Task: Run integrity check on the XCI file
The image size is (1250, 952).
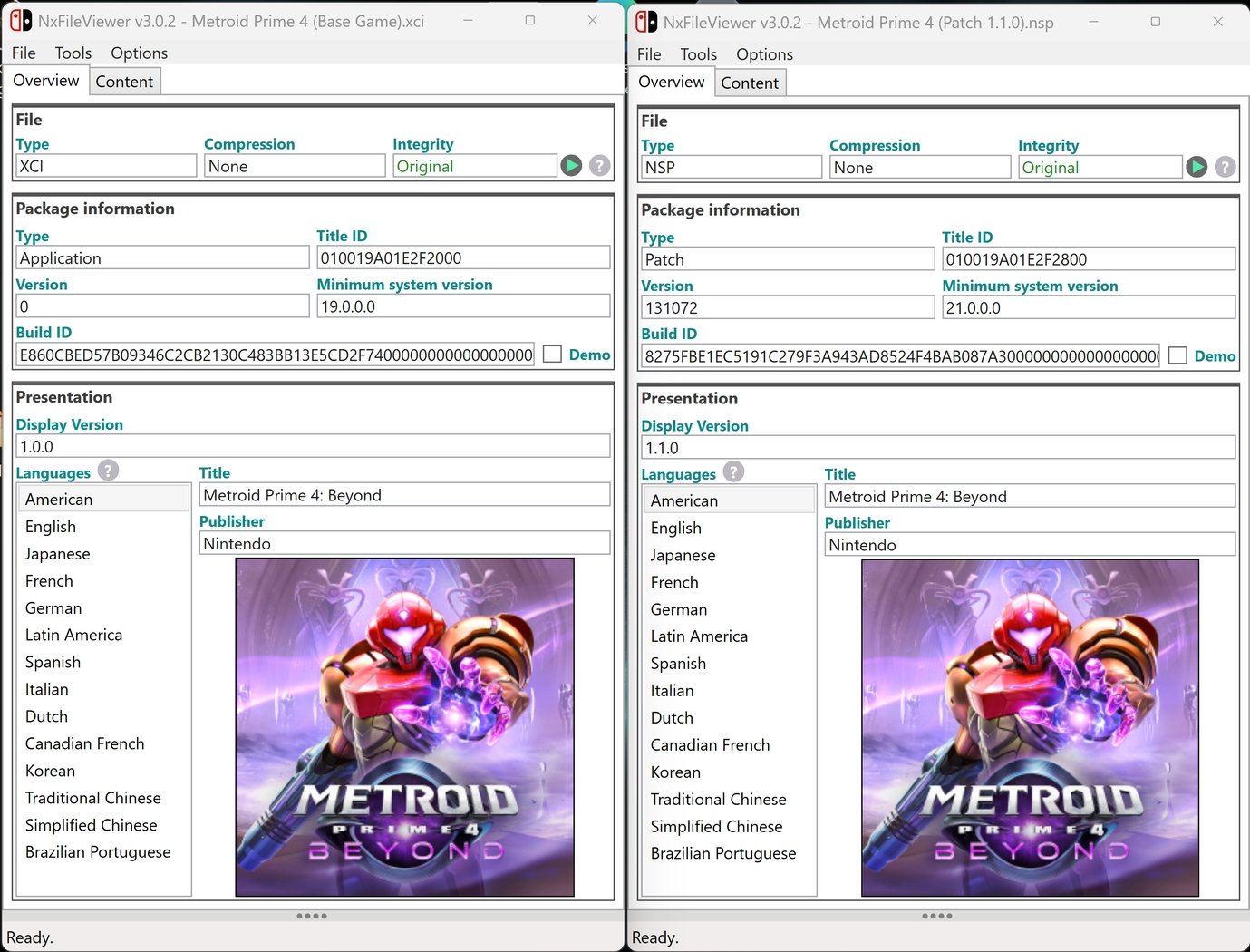Action: (x=571, y=166)
